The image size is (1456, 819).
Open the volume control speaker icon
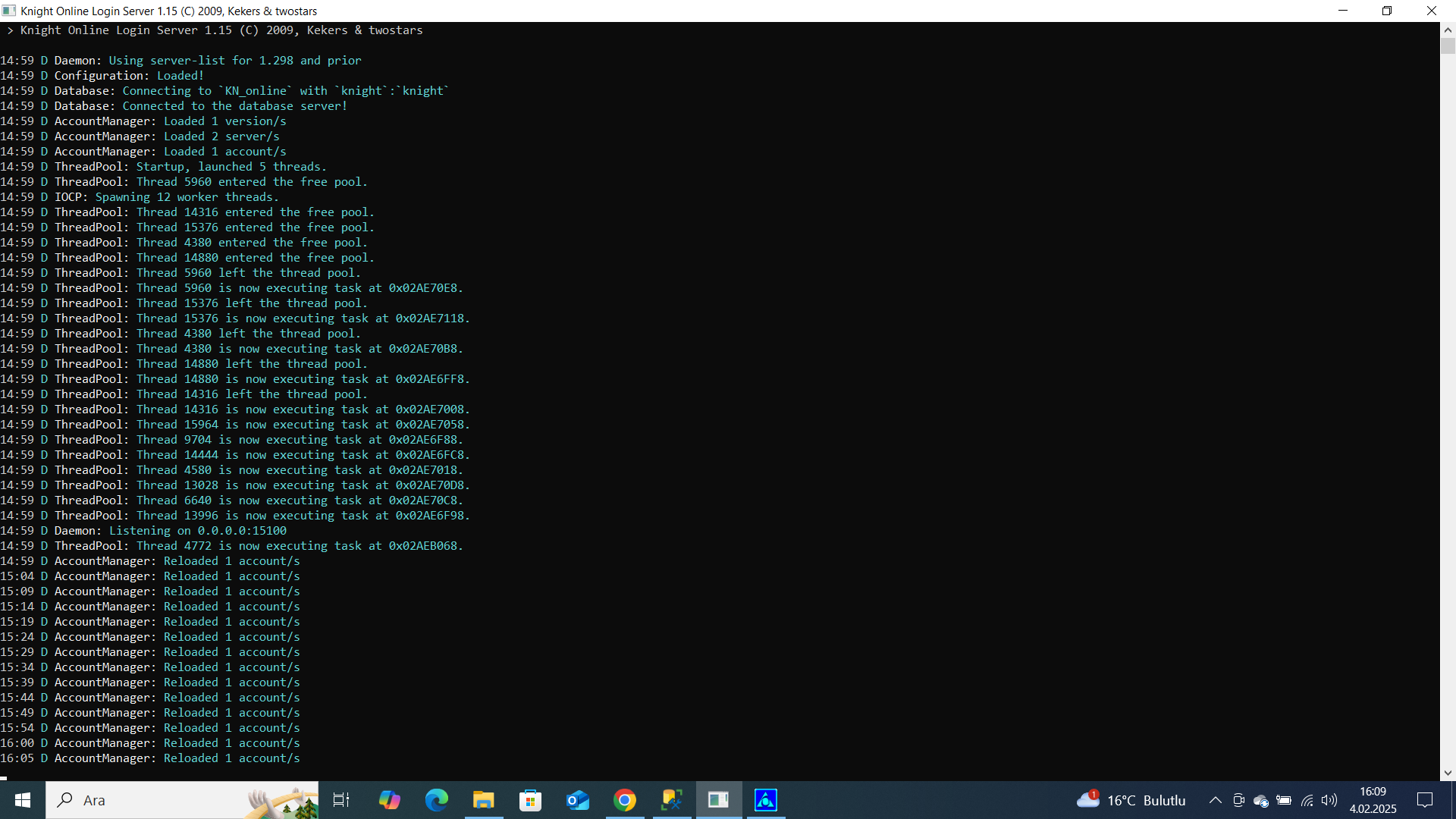(1329, 800)
